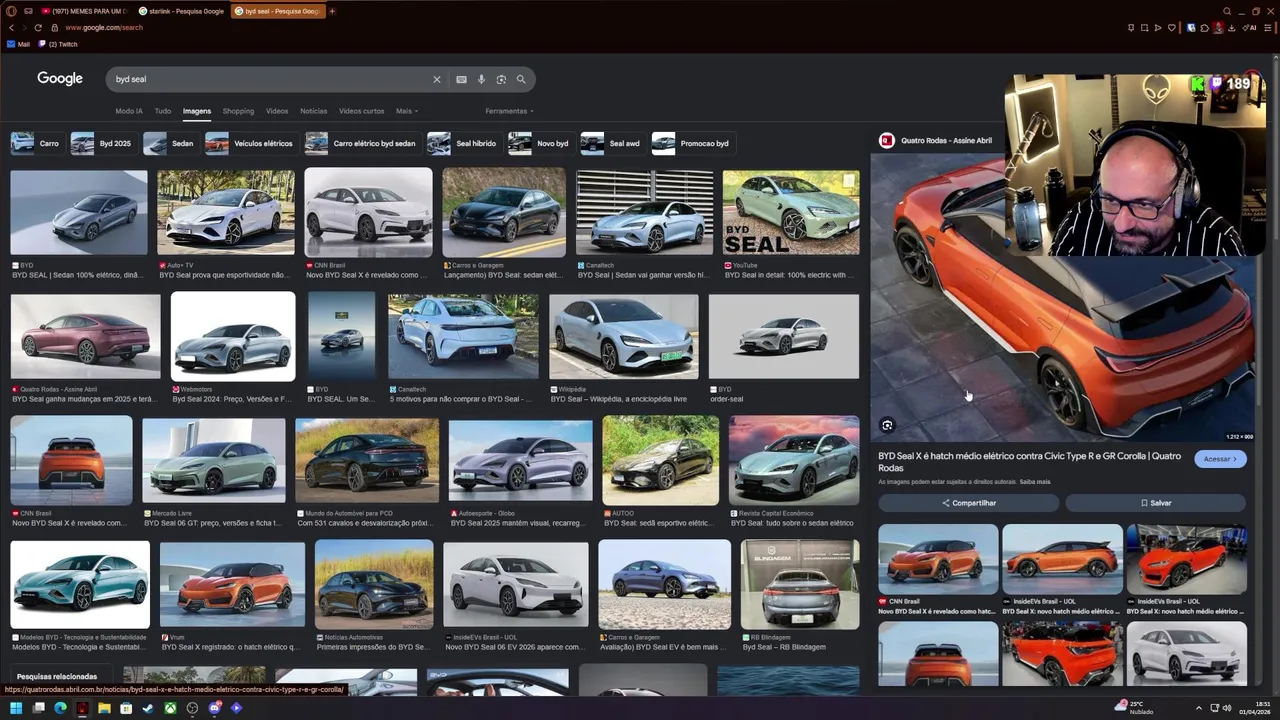1280x720 pixels.
Task: Bookmark the page with the heart icon
Action: click(x=1172, y=28)
